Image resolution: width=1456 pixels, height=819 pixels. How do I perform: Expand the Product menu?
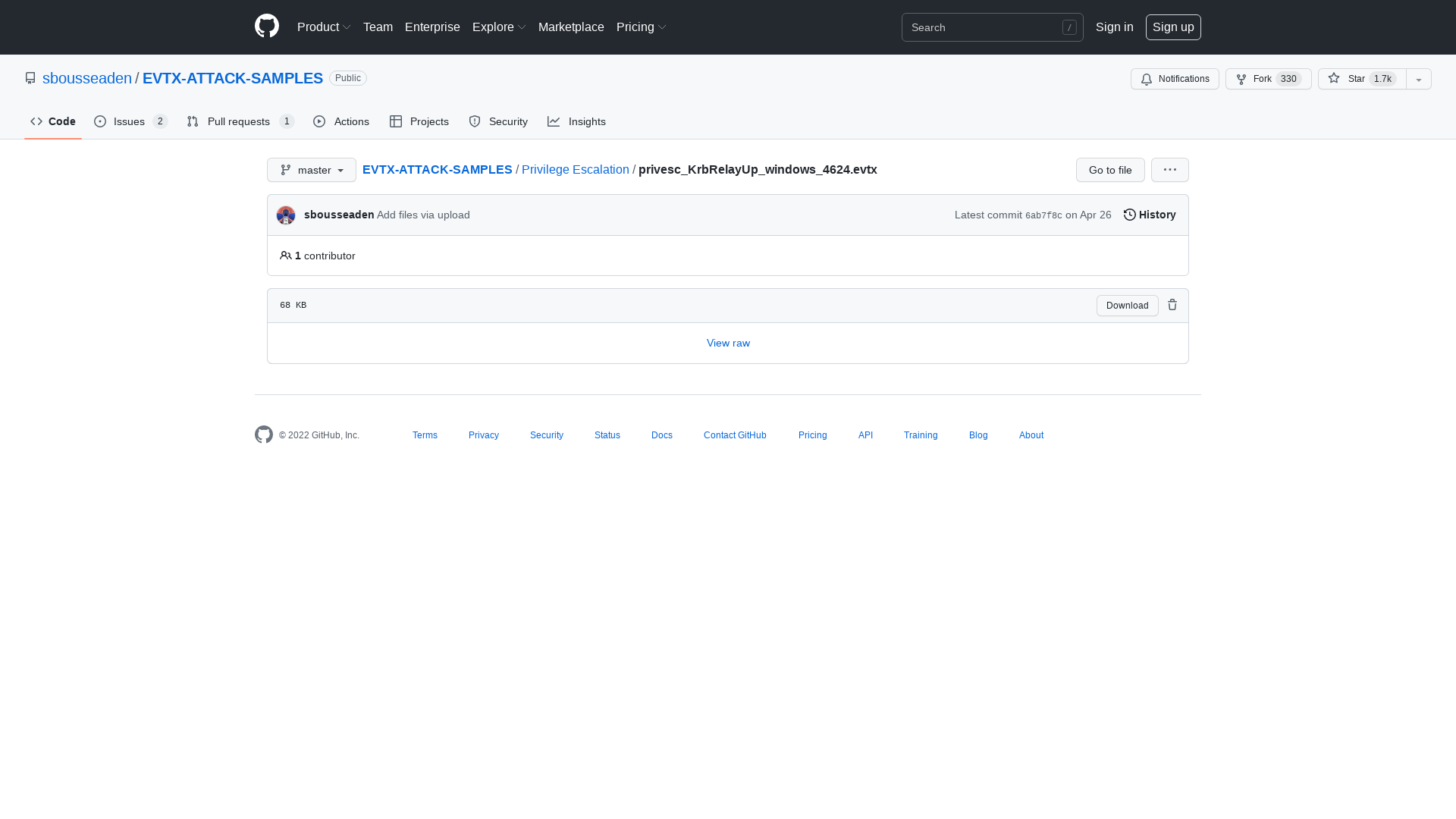(324, 27)
